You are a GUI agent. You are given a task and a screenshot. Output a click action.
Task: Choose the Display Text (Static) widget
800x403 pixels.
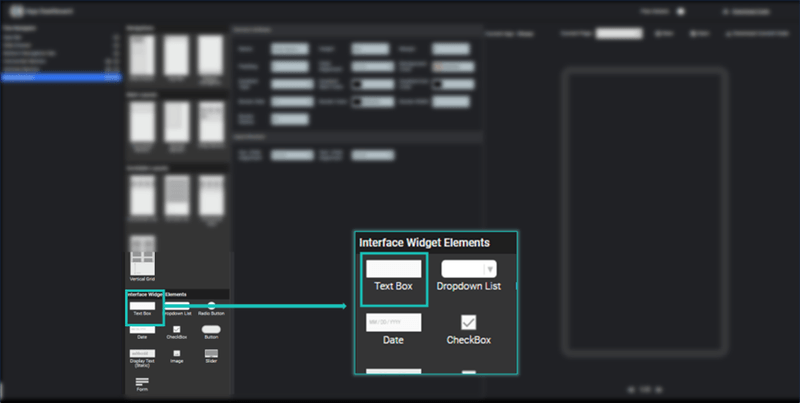(142, 354)
